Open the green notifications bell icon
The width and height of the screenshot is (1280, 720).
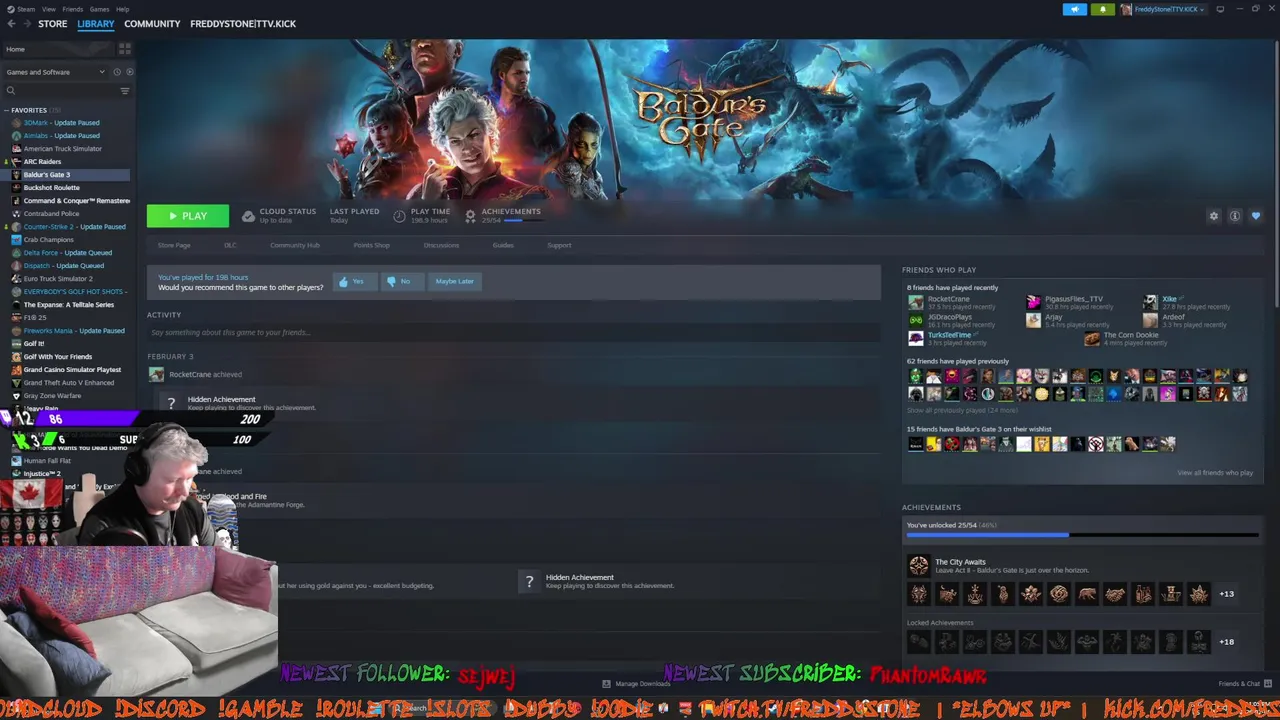point(1104,9)
